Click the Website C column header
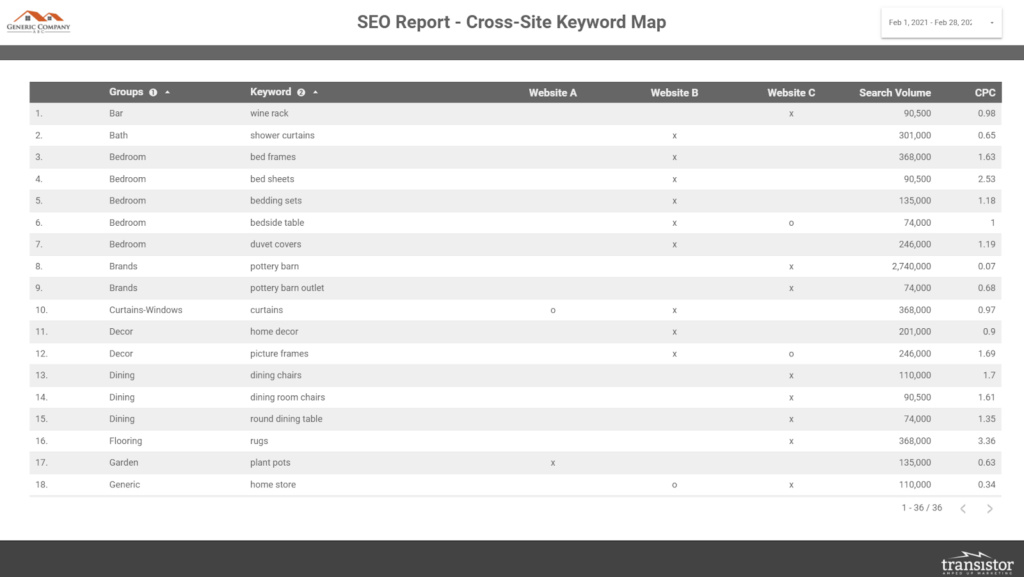1024x577 pixels. coord(791,93)
